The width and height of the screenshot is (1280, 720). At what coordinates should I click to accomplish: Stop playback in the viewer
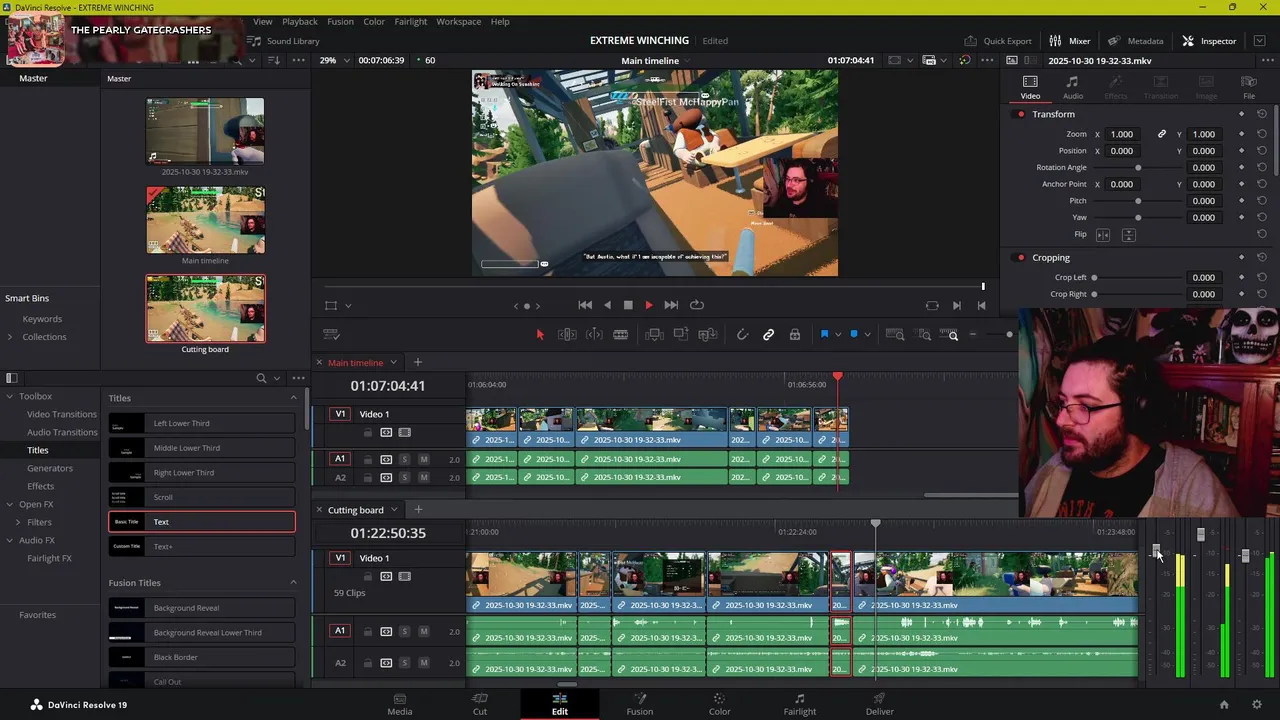628,305
